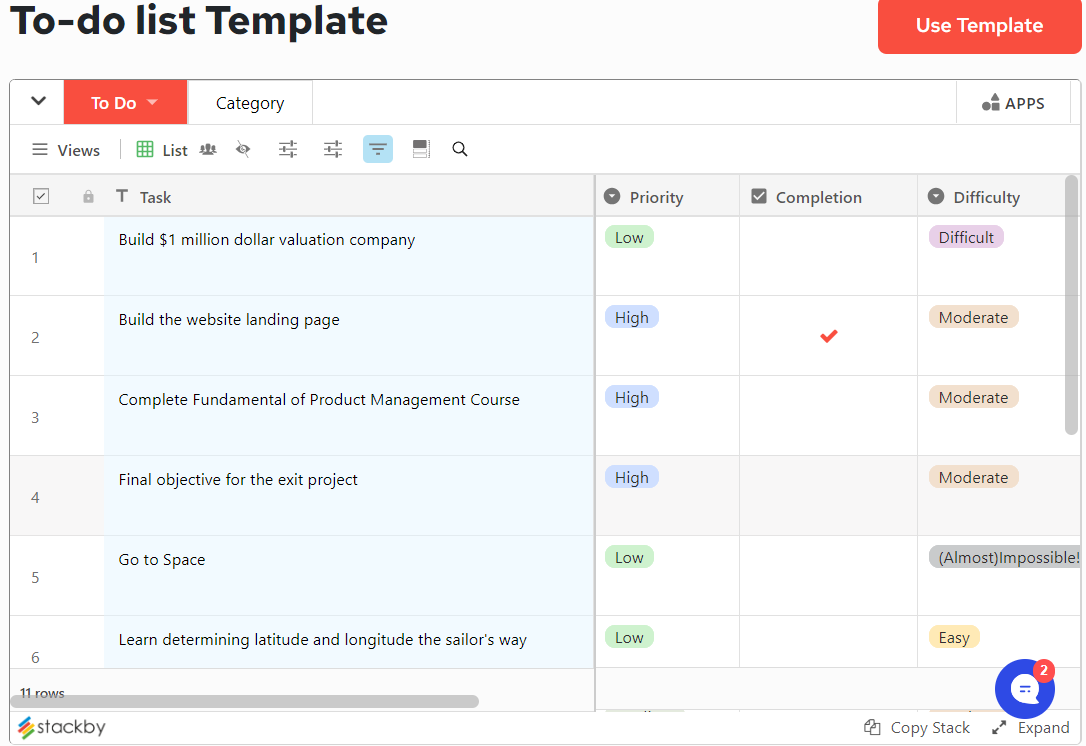Screen dimensions: 1086x746
Task: Click the highlighted sort lines icon
Action: pyautogui.click(x=378, y=149)
